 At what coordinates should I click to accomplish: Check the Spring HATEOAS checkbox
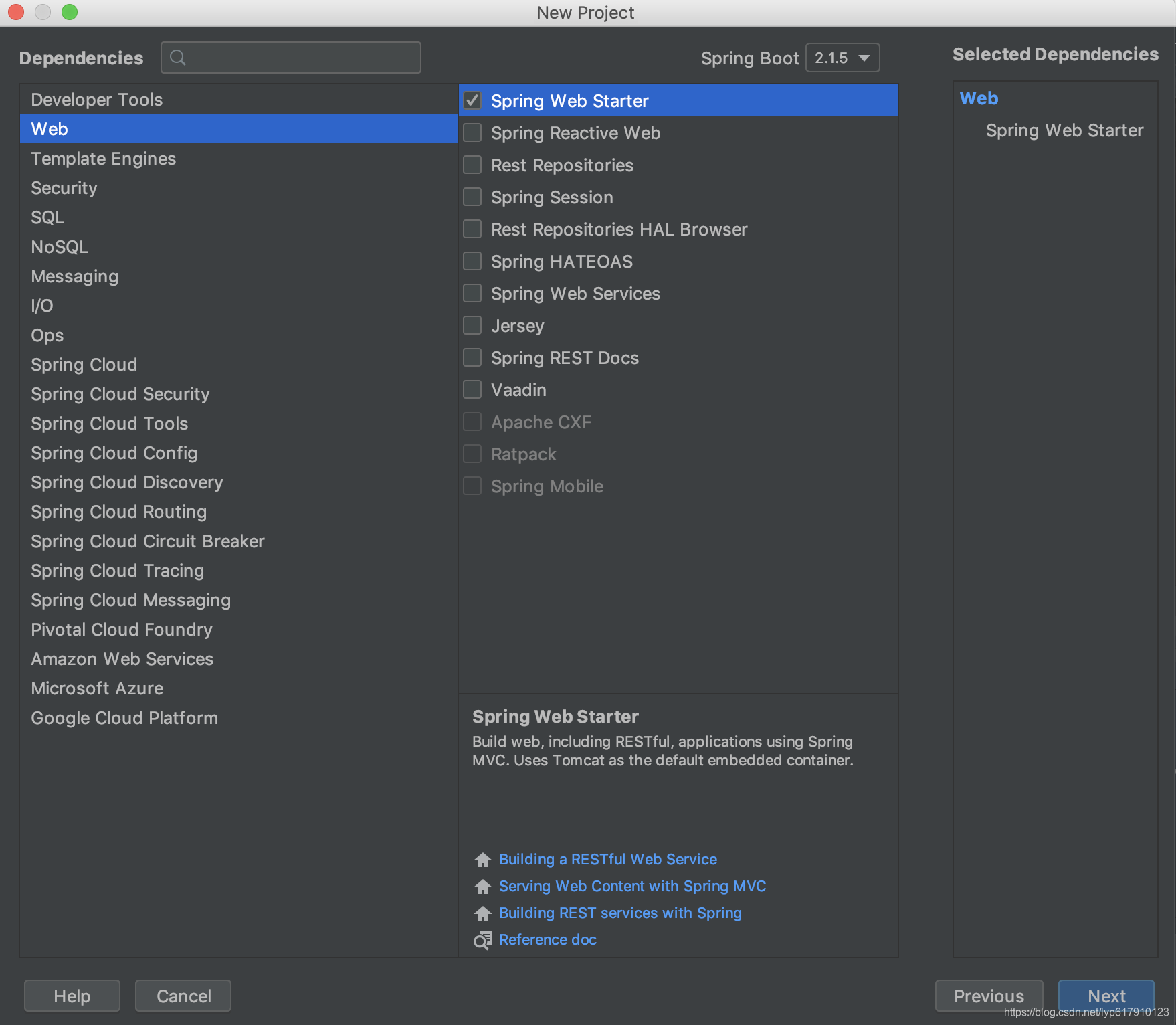[472, 261]
